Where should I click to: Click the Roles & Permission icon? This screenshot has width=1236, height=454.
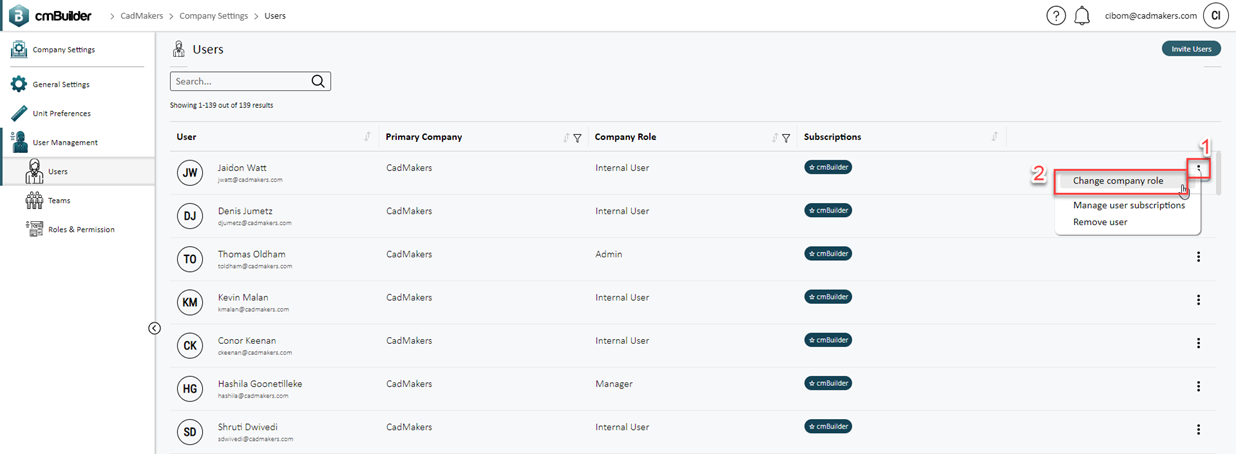[34, 230]
